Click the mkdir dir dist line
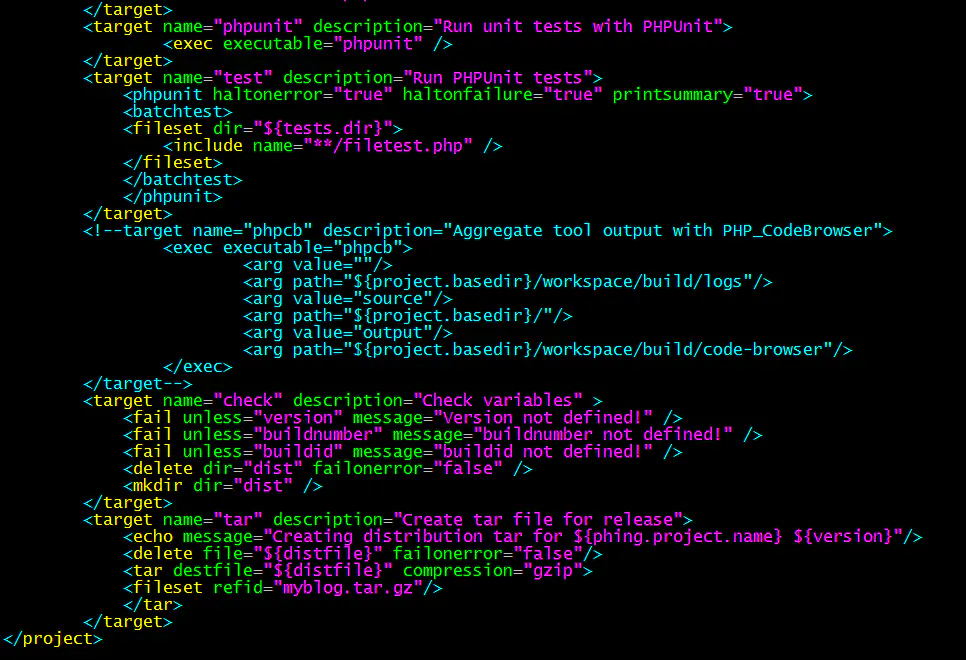Viewport: 966px width, 660px height. [222, 486]
